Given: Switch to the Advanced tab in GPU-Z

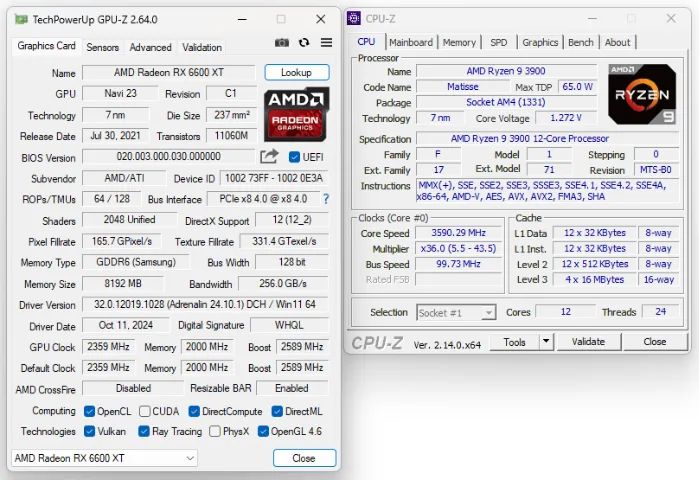Looking at the screenshot, I should tap(150, 47).
